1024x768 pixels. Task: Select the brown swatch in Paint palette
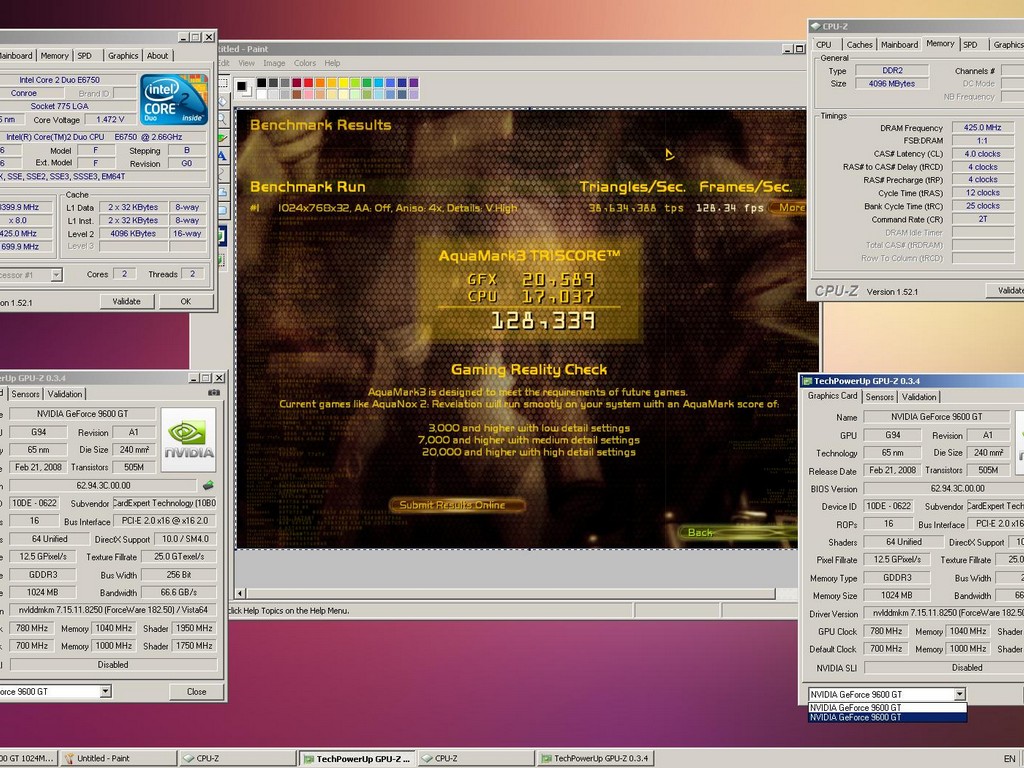(x=296, y=94)
